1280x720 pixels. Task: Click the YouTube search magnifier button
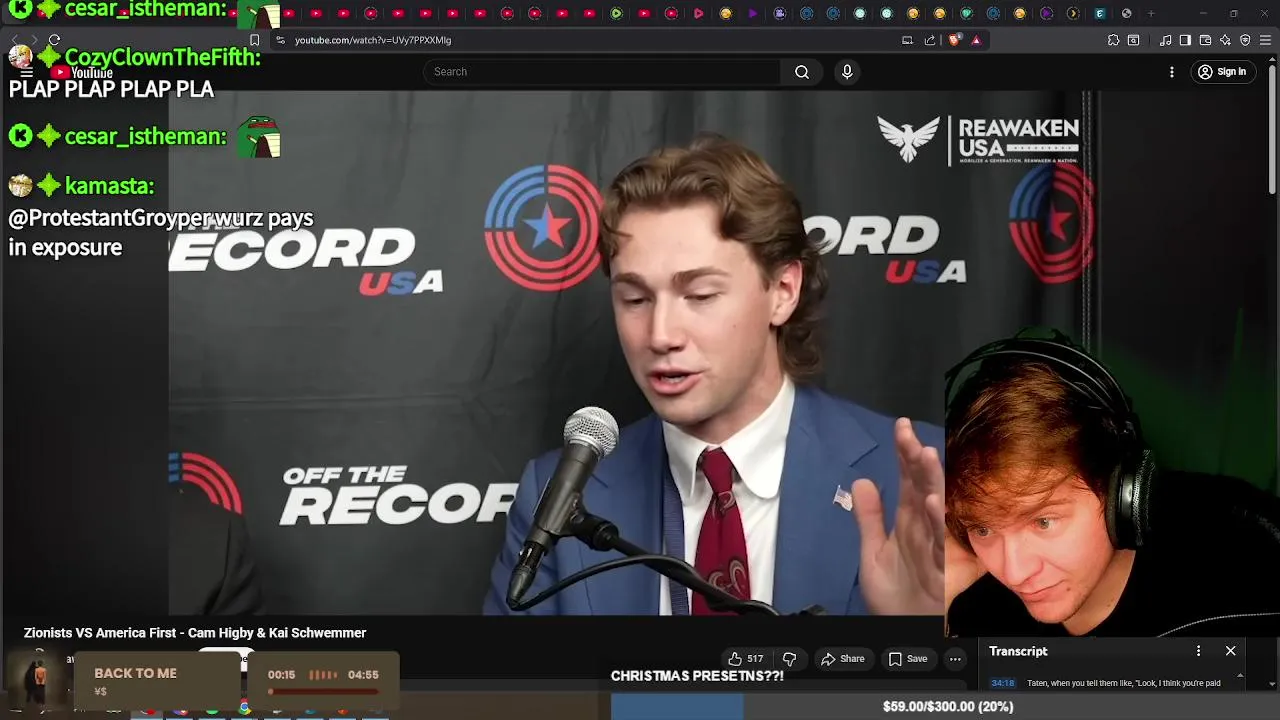click(x=802, y=72)
